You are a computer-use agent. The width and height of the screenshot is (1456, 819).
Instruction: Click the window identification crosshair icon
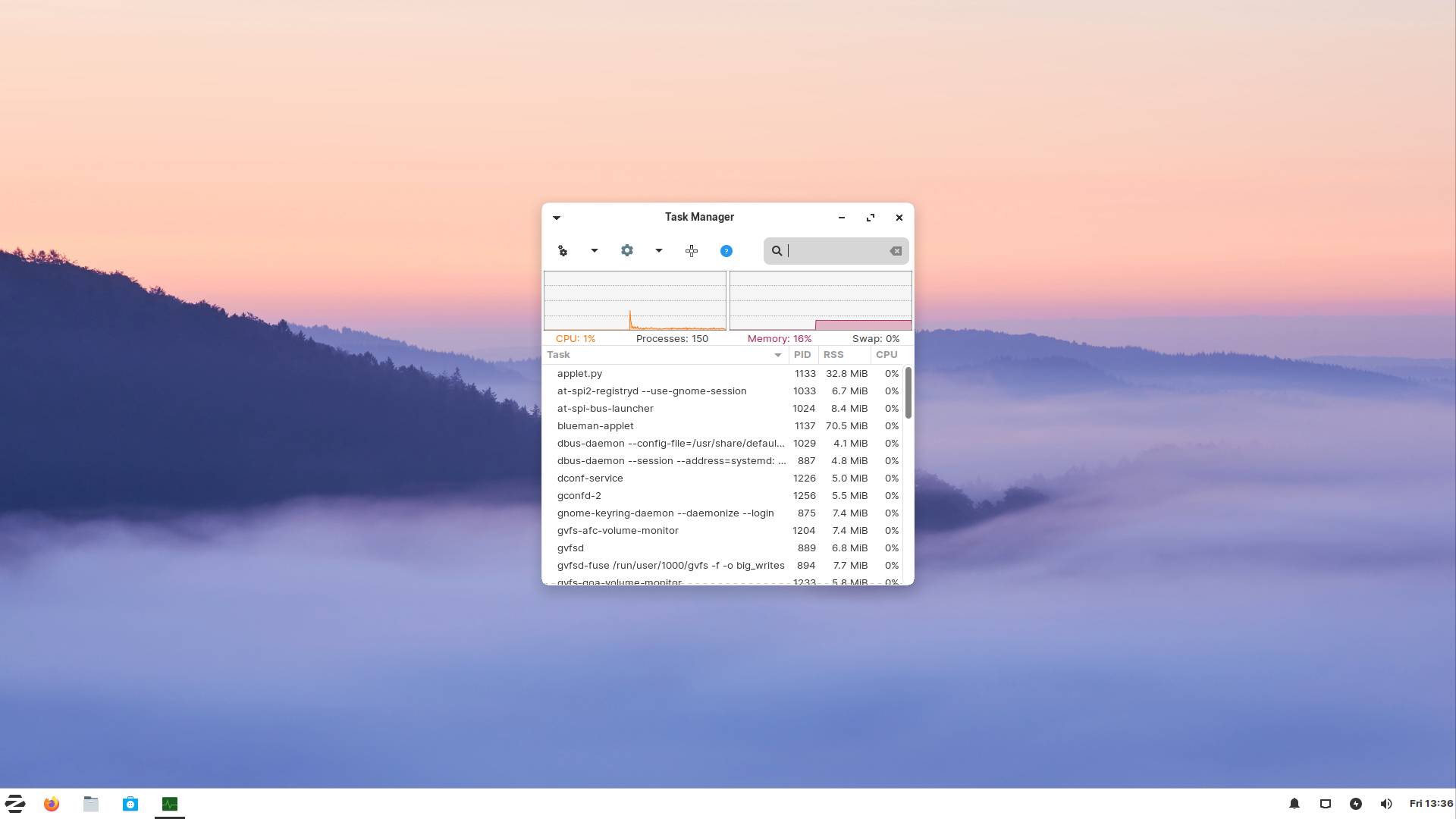coord(691,250)
